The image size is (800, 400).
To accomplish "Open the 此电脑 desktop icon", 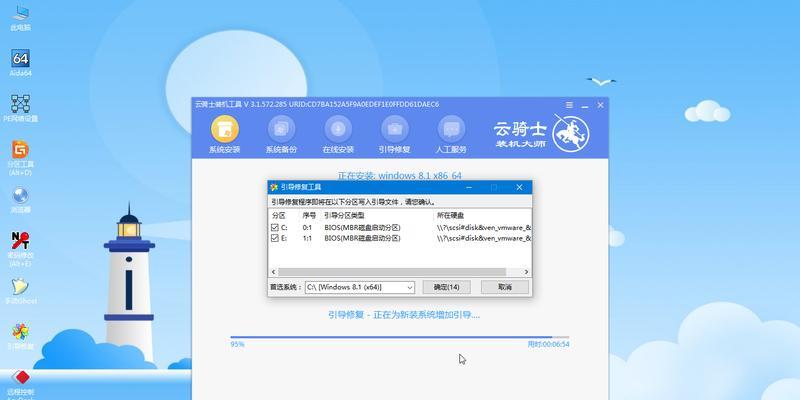I will point(20,18).
